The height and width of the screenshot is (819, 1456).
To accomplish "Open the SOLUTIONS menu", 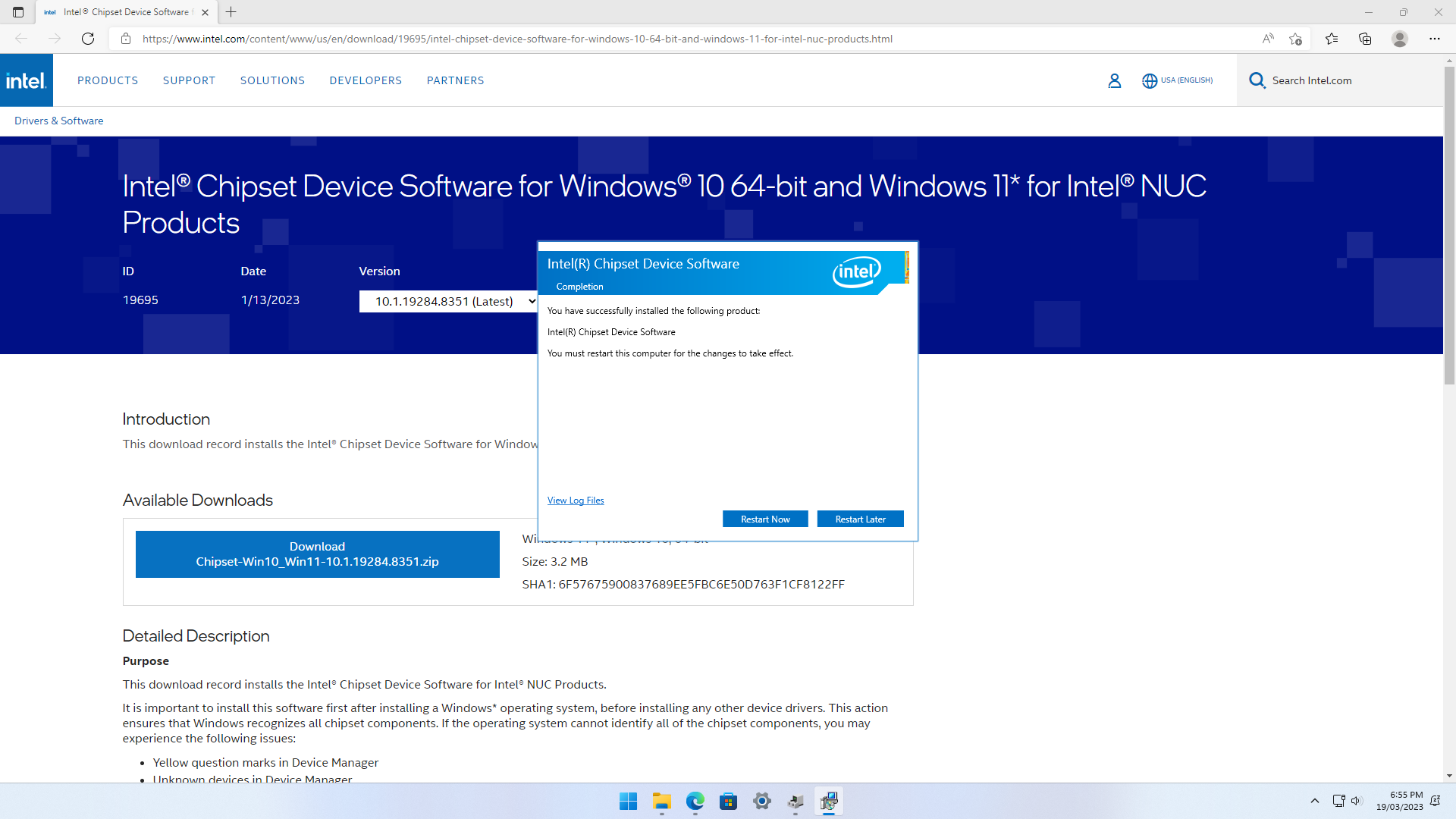I will pos(273,80).
